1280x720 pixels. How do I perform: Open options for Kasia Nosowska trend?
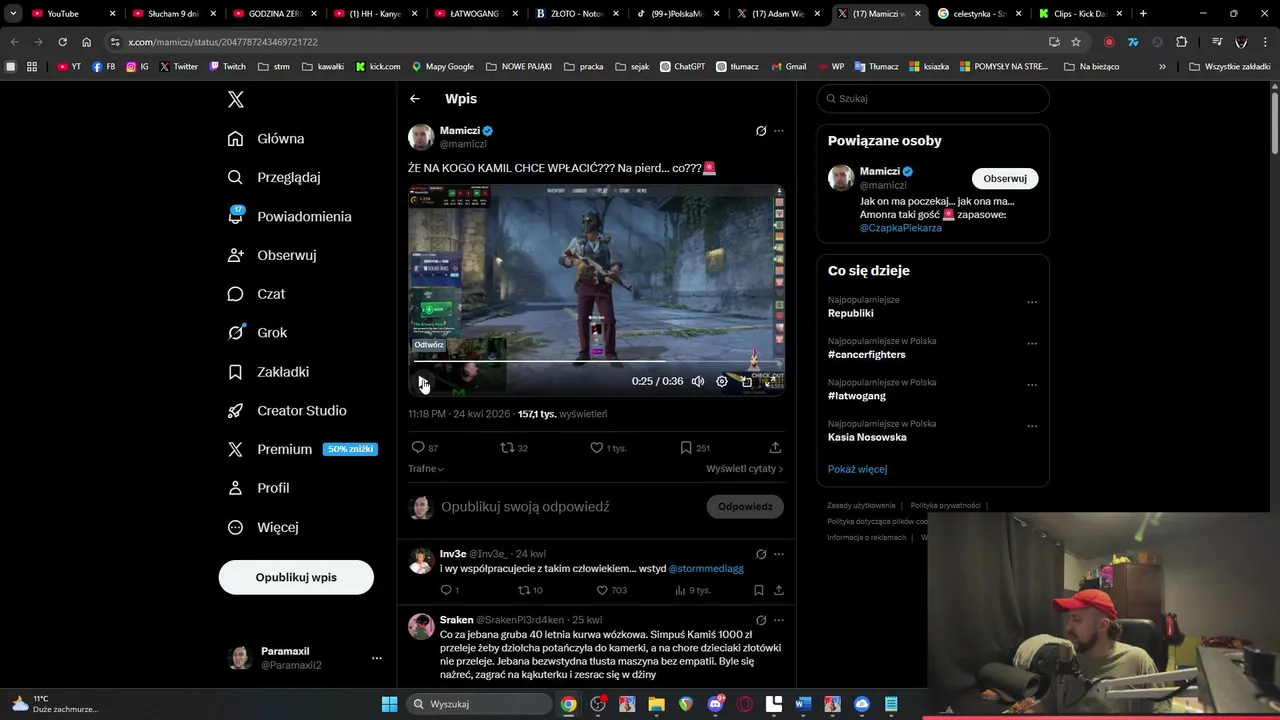pyautogui.click(x=1032, y=426)
